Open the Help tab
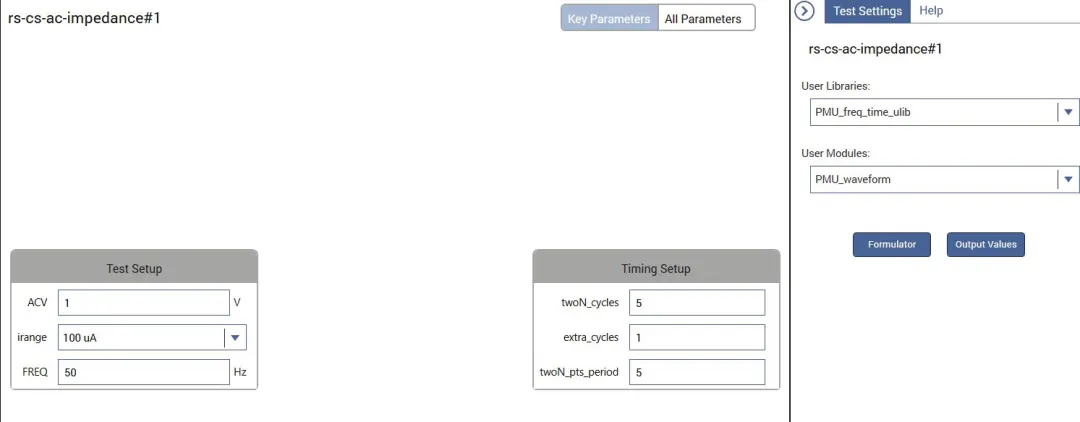The image size is (1080, 422). [x=931, y=11]
